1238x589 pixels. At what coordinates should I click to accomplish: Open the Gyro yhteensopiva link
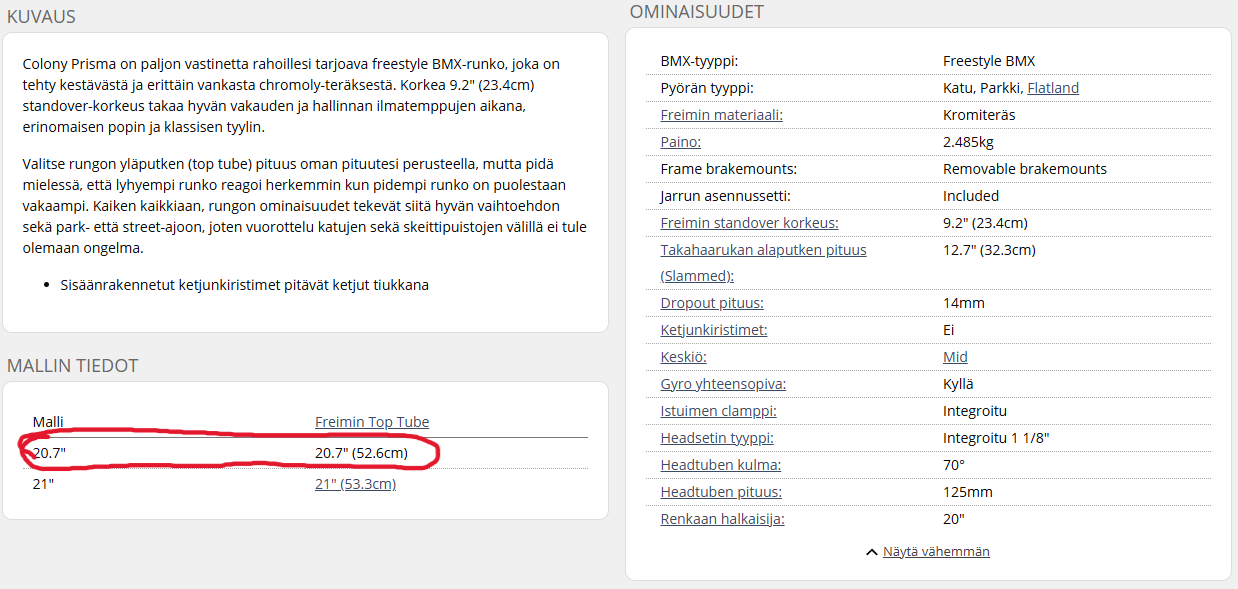723,384
